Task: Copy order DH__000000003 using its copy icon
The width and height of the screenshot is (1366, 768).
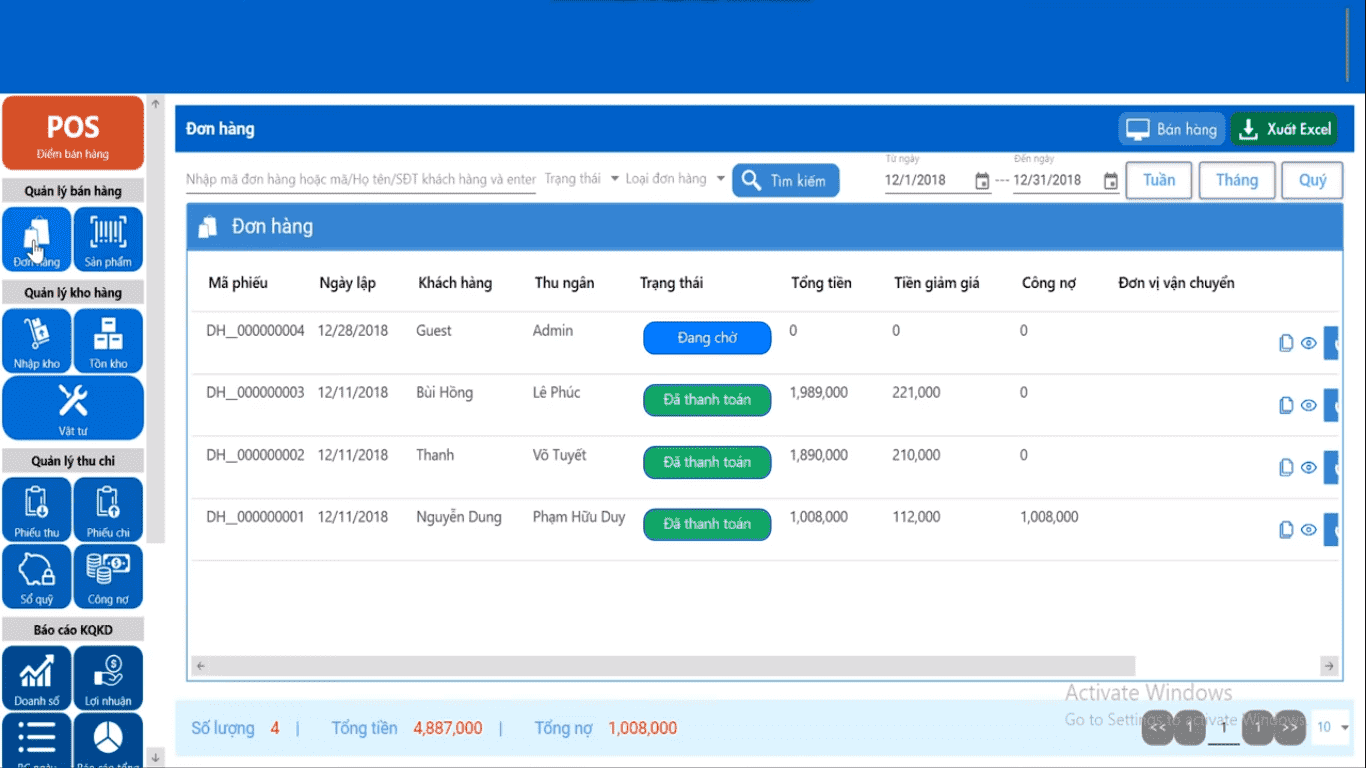Action: point(1287,405)
